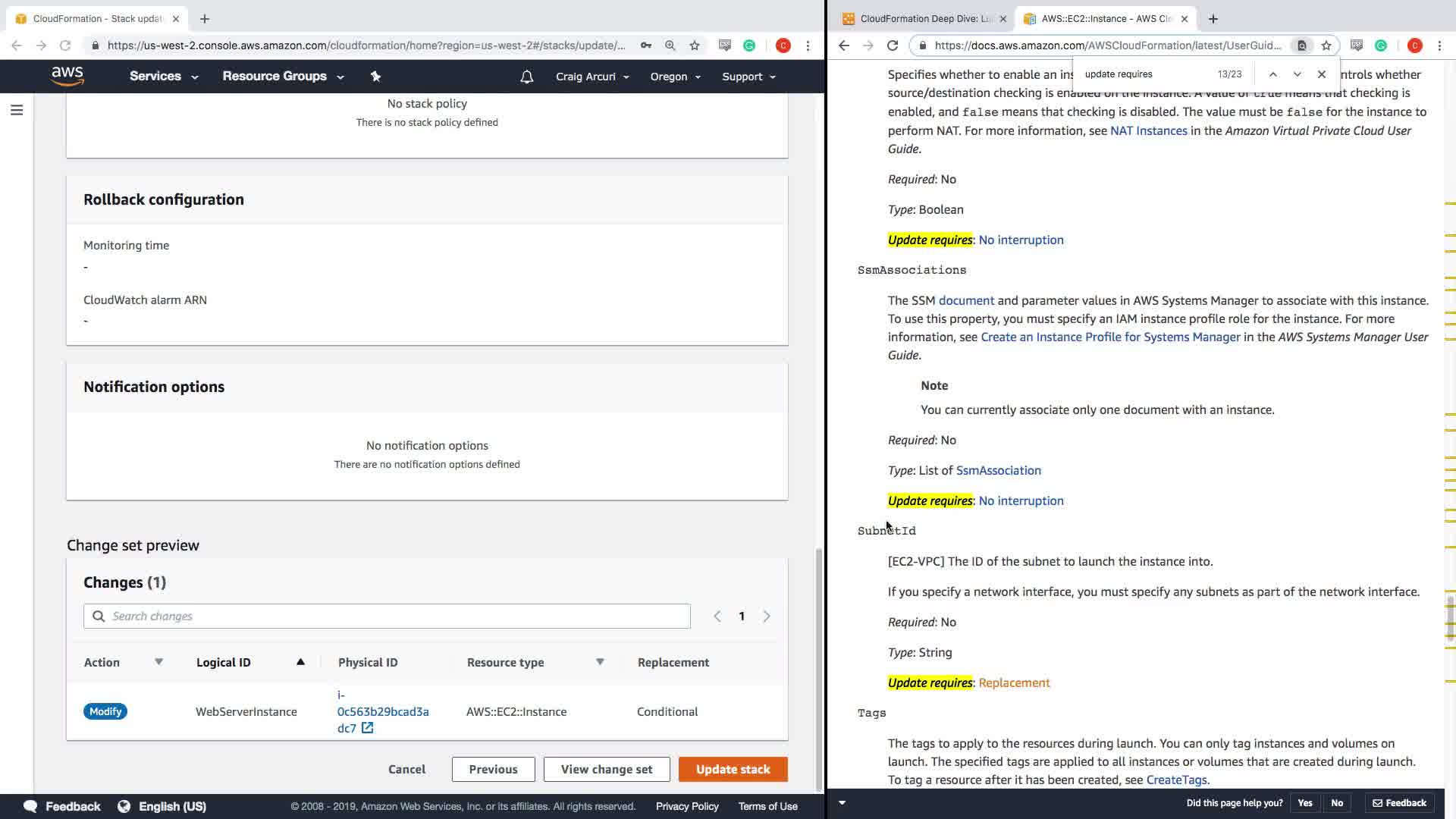The height and width of the screenshot is (819, 1456).
Task: Open the Support menu
Action: (x=748, y=77)
